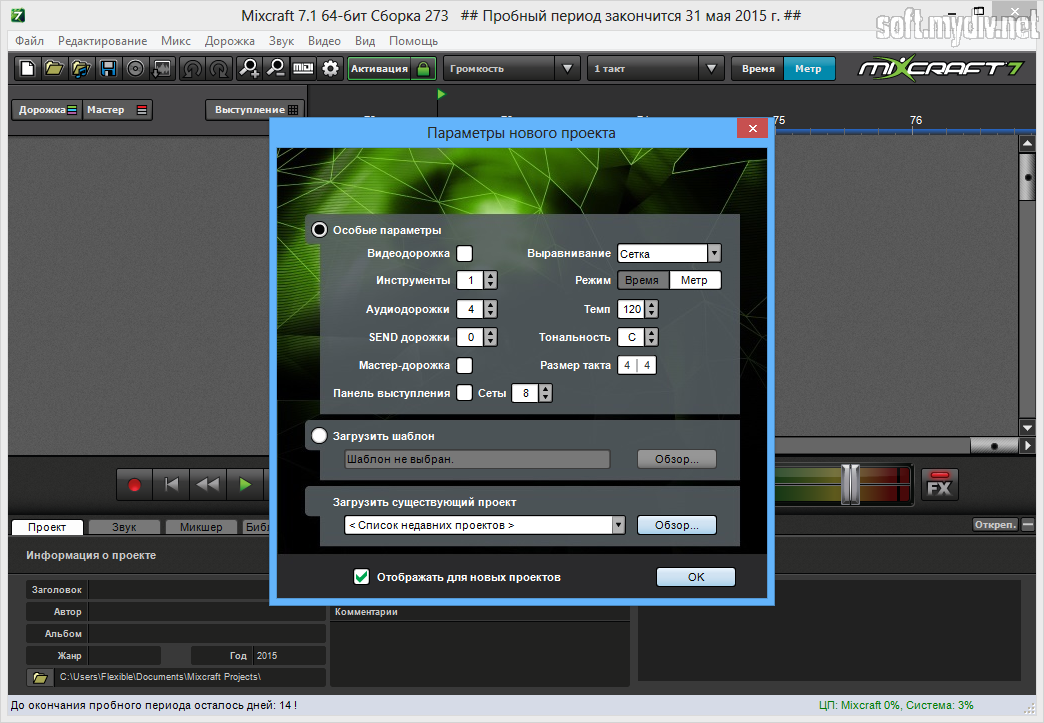Click the green lock activation icon

tap(423, 69)
